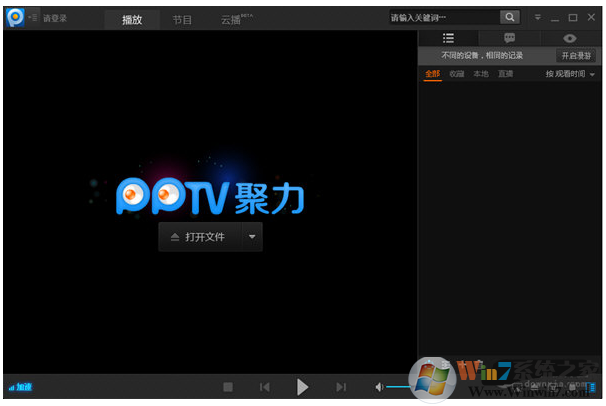Focus the keyword search input field
This screenshot has height=406, width=606.
444,17
